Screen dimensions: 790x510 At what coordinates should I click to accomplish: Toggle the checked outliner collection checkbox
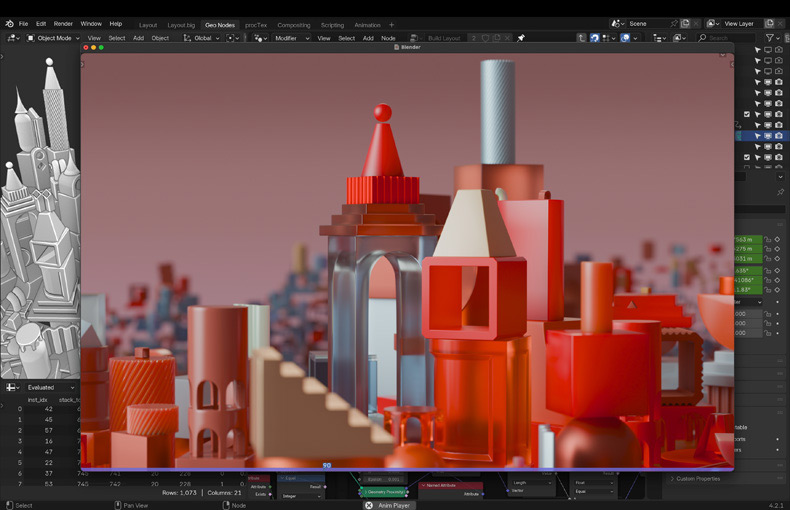(x=747, y=114)
